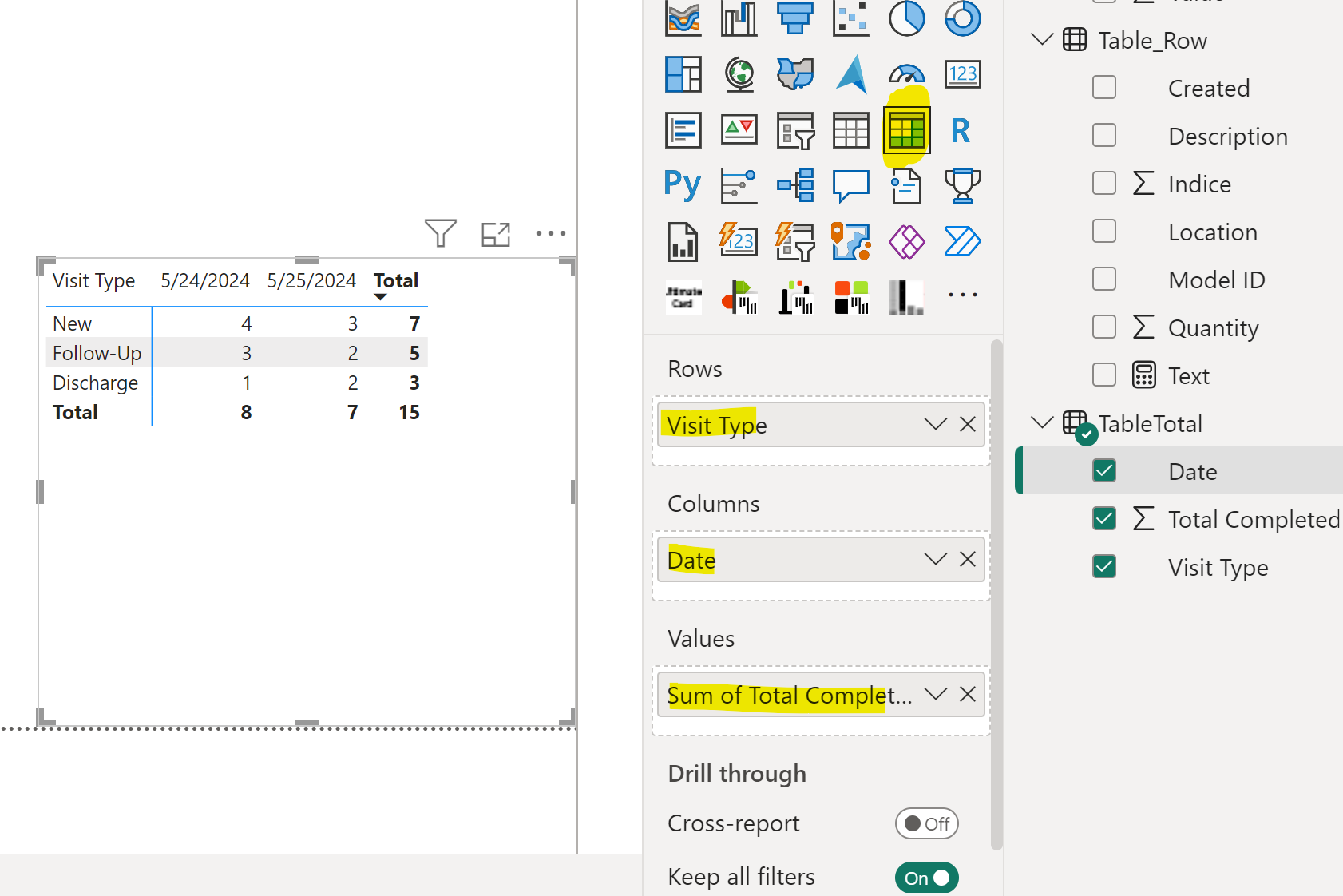Pick the trophy Metrics visual
Screen dimensions: 1343x896
[963, 185]
